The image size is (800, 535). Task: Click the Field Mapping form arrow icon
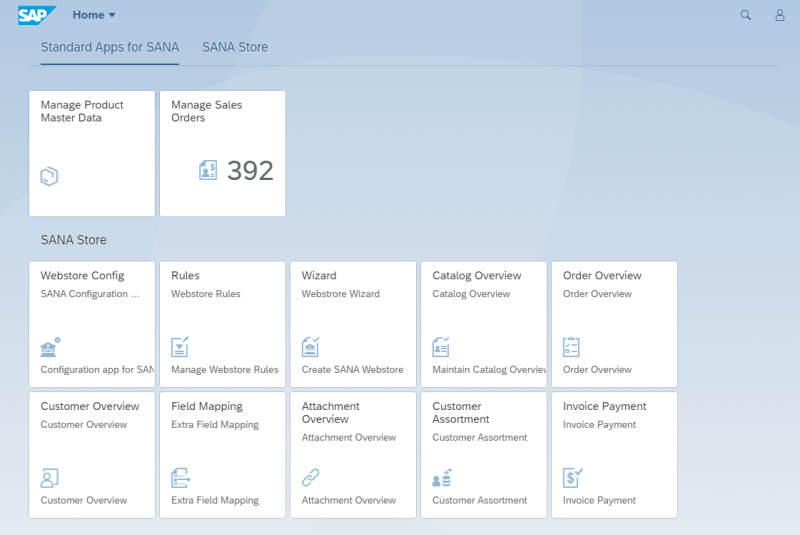click(181, 478)
